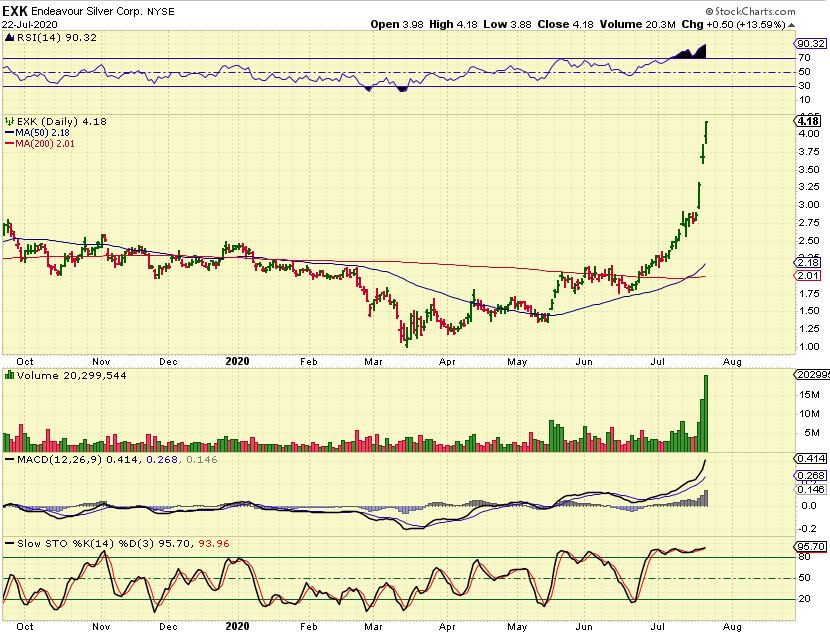
Task: Click the 90.32 RSI value tag on right axis
Action: point(811,44)
